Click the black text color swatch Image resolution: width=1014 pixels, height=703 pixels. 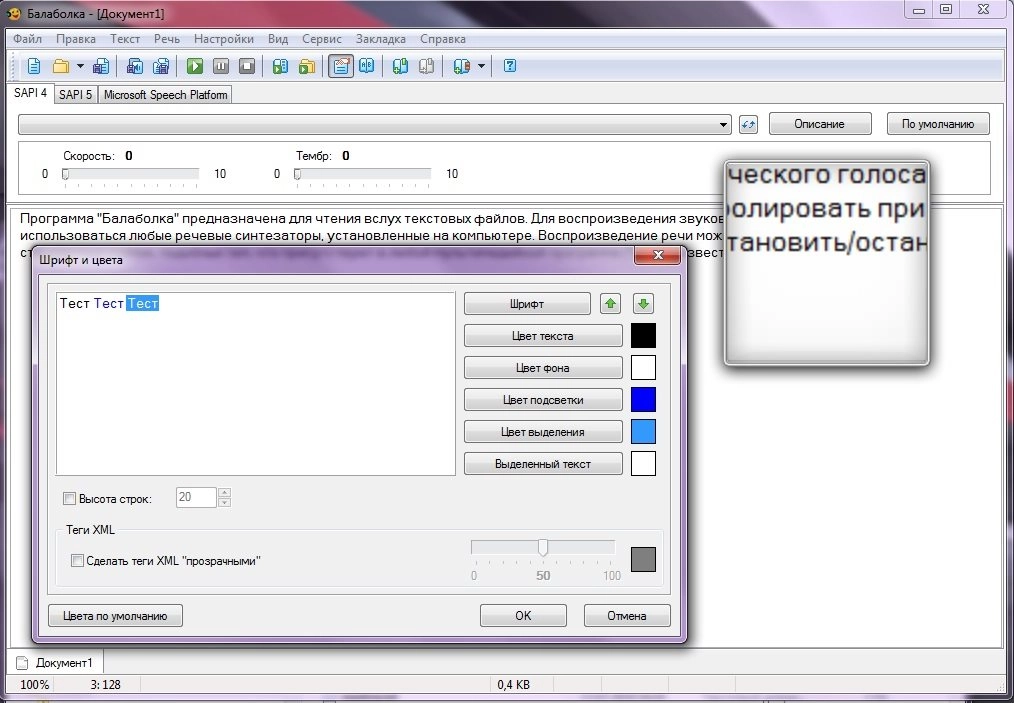tap(643, 336)
